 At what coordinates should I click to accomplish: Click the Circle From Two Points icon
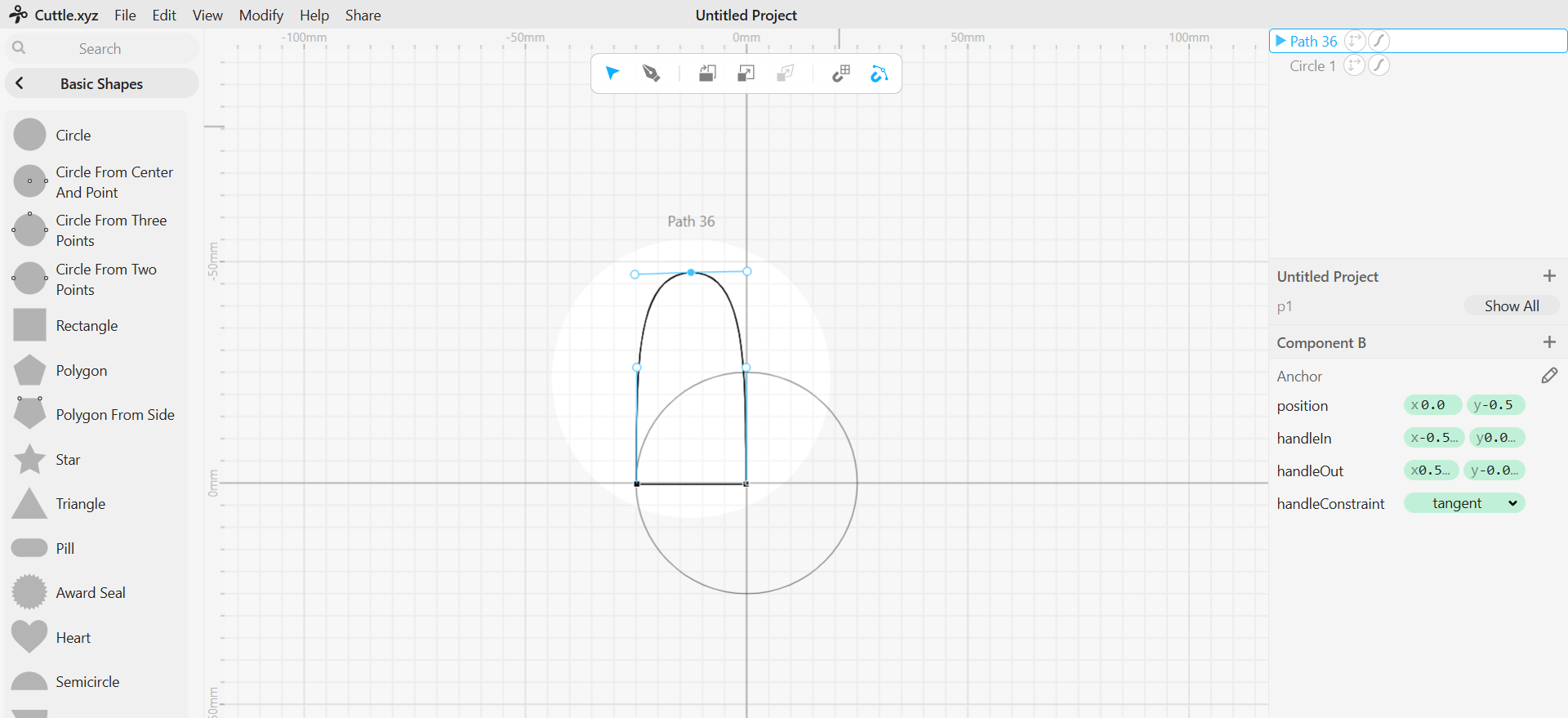pyautogui.click(x=29, y=279)
